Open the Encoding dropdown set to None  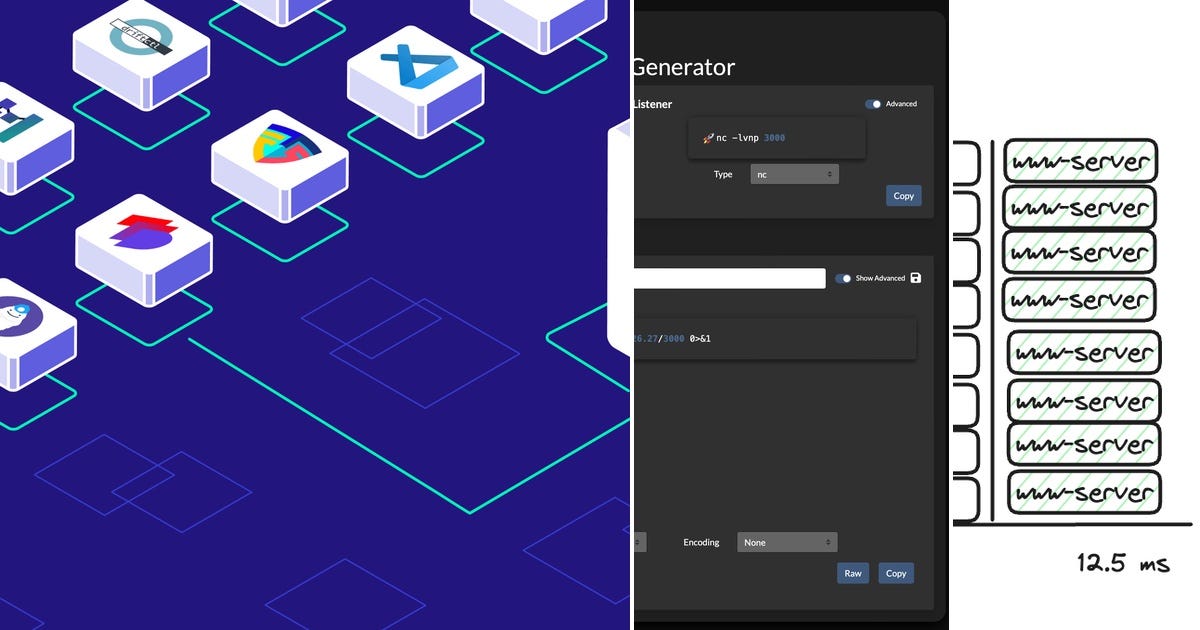click(x=786, y=542)
